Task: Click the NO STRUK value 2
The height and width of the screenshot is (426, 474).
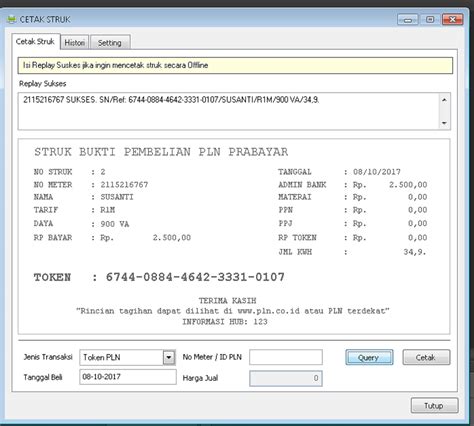Action: pos(103,172)
